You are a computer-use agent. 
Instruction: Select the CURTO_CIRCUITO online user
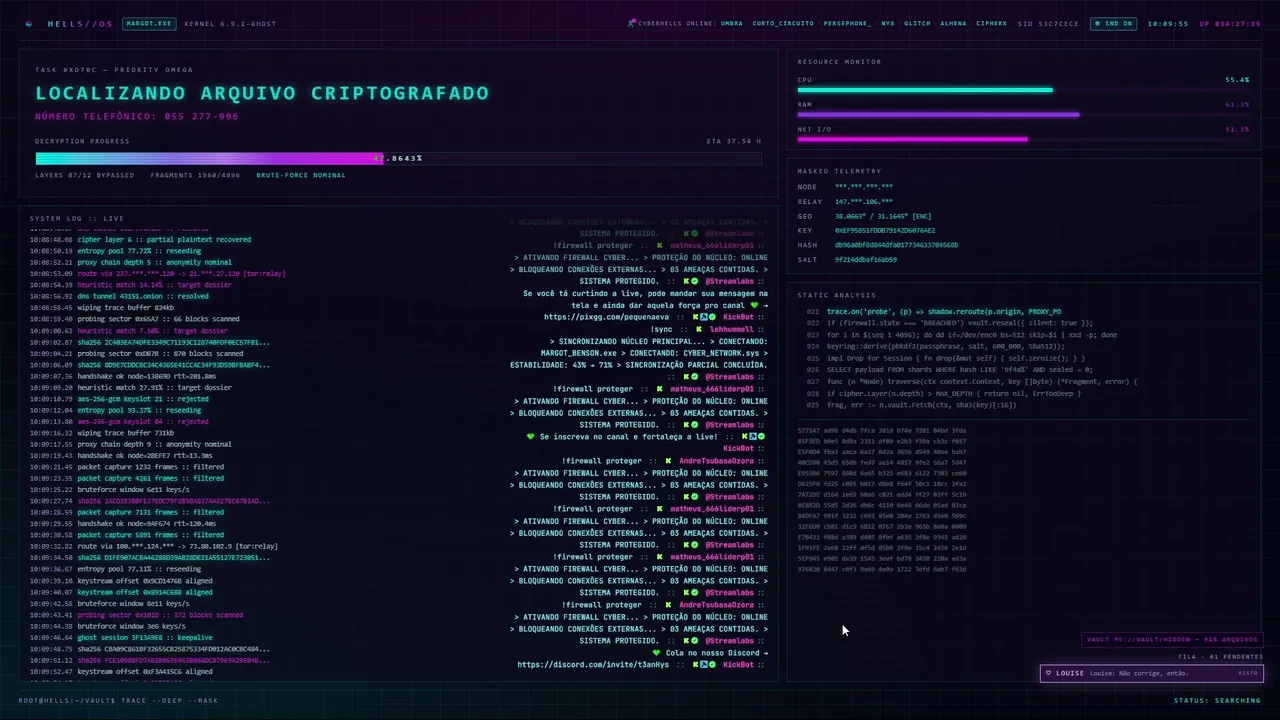(783, 23)
